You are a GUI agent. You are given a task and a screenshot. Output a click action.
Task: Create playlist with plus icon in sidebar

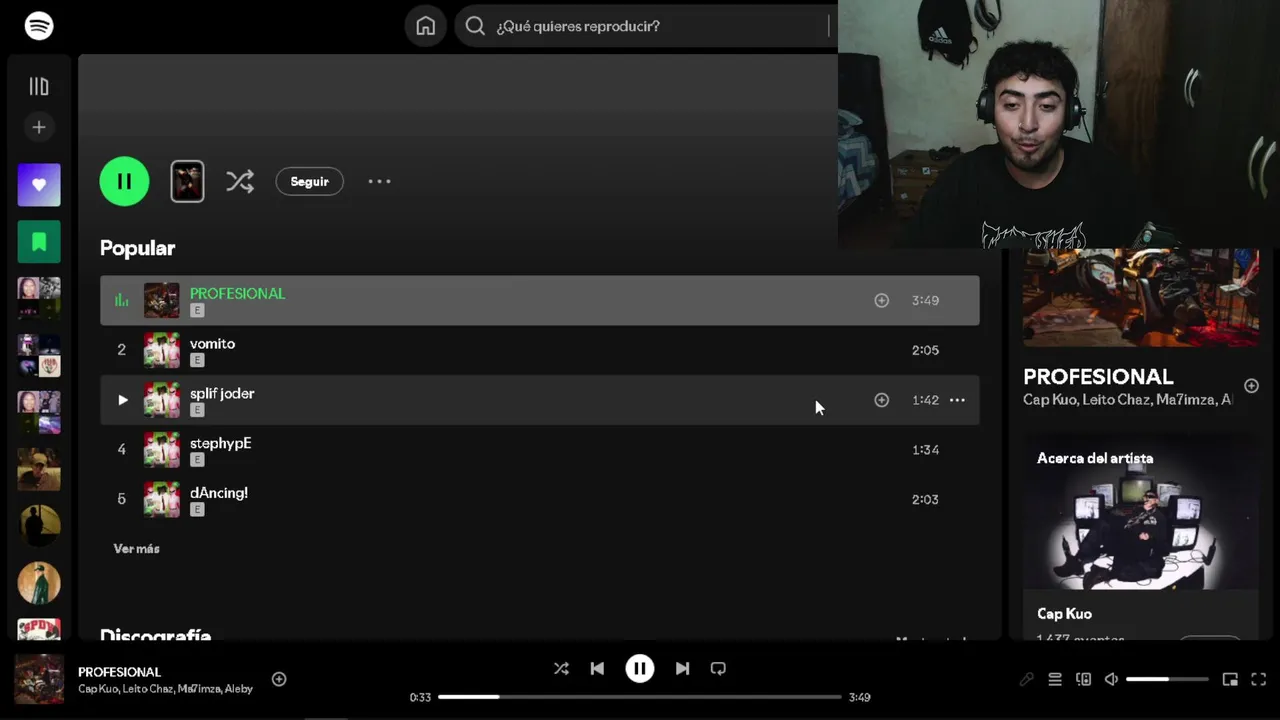coord(39,127)
